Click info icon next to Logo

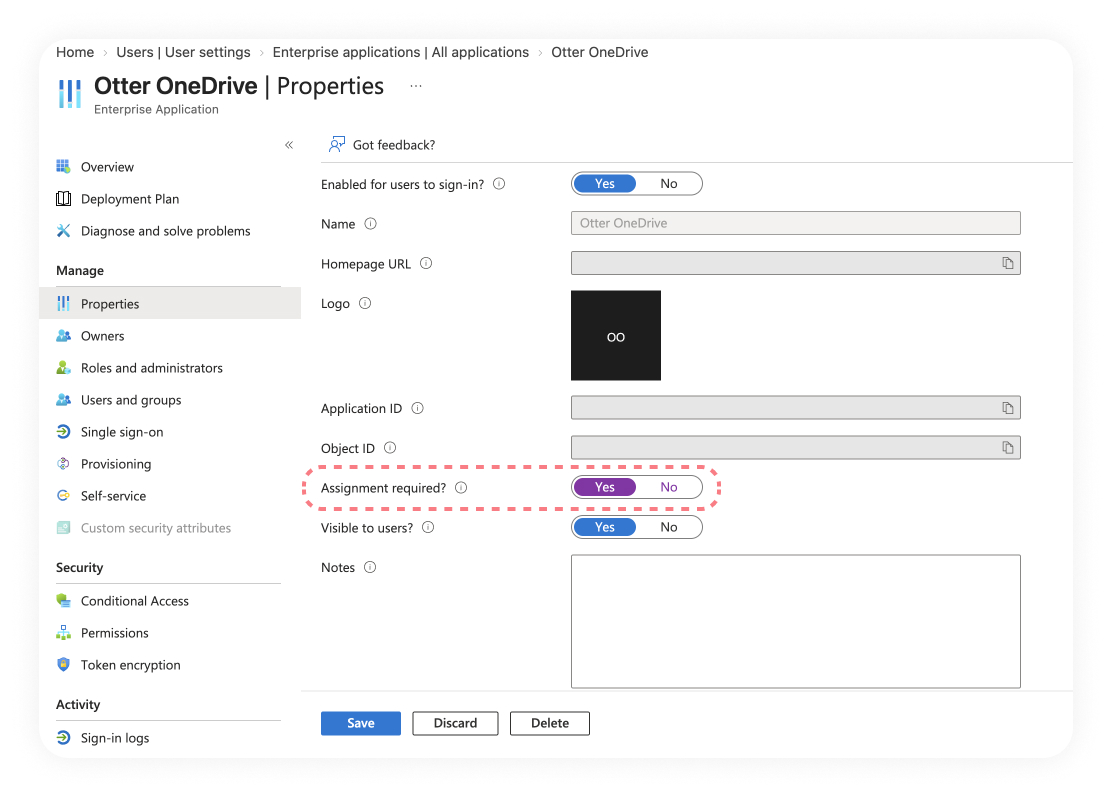point(365,303)
